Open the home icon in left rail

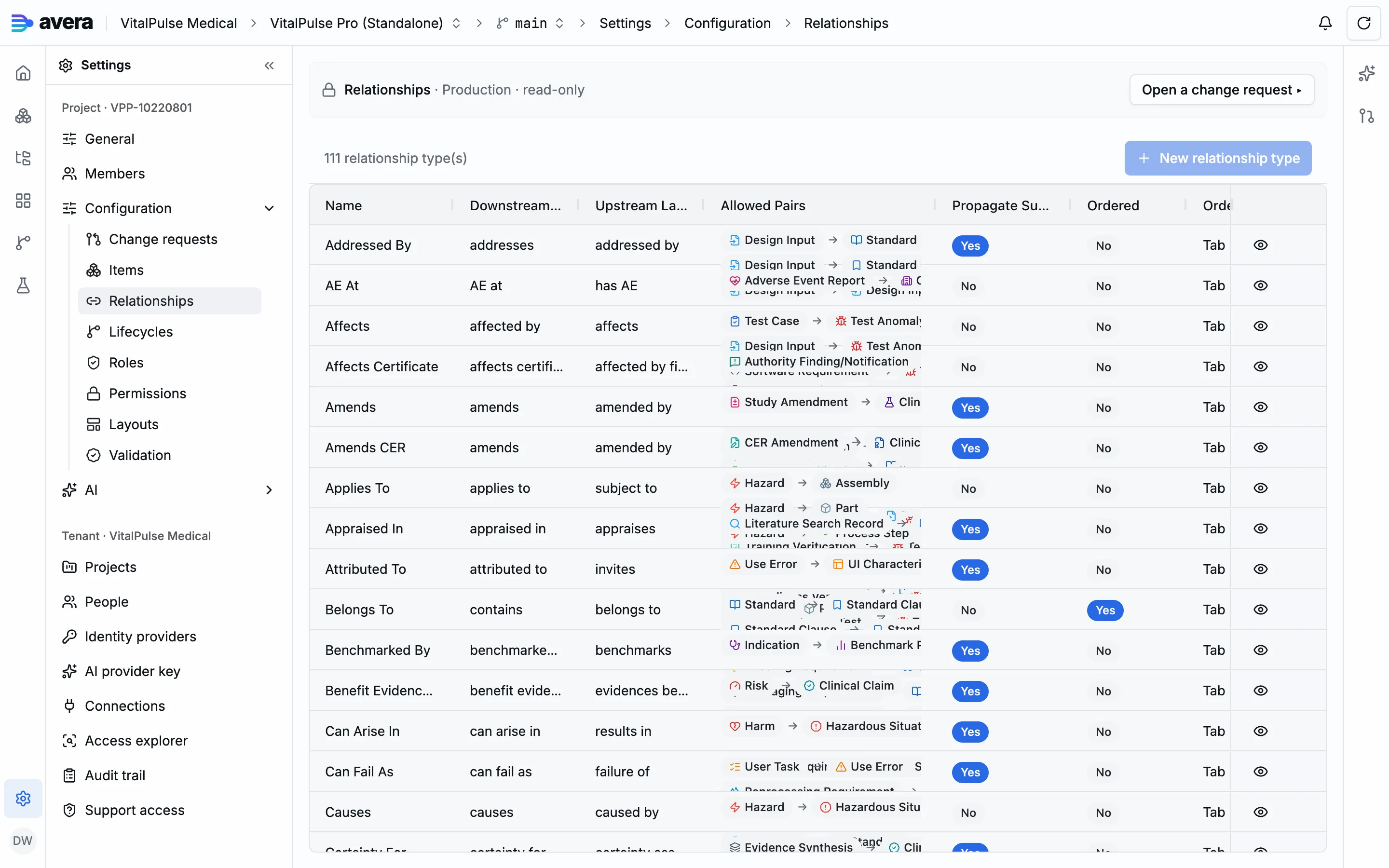pos(23,73)
